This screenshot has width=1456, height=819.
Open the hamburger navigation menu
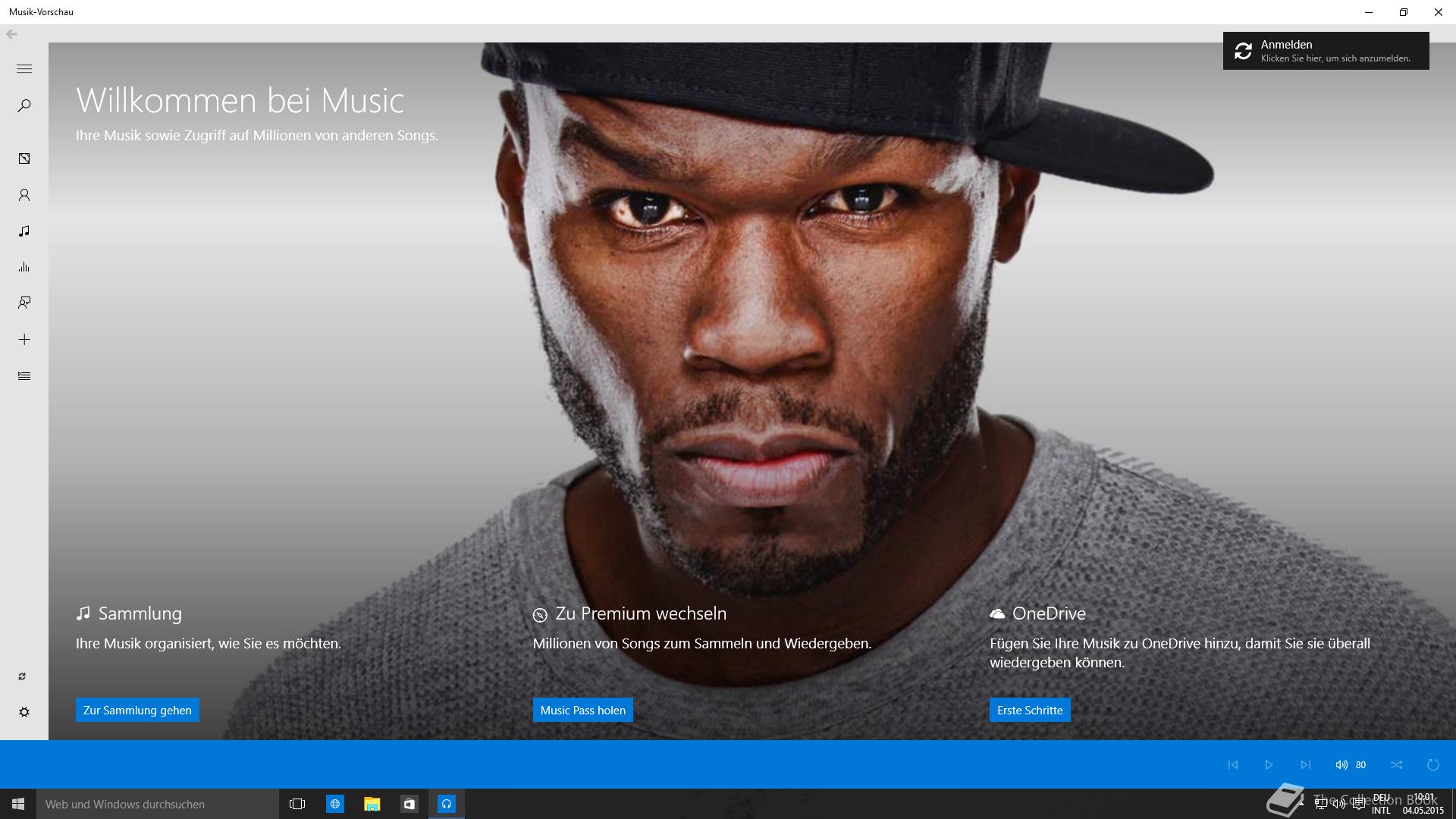click(24, 69)
